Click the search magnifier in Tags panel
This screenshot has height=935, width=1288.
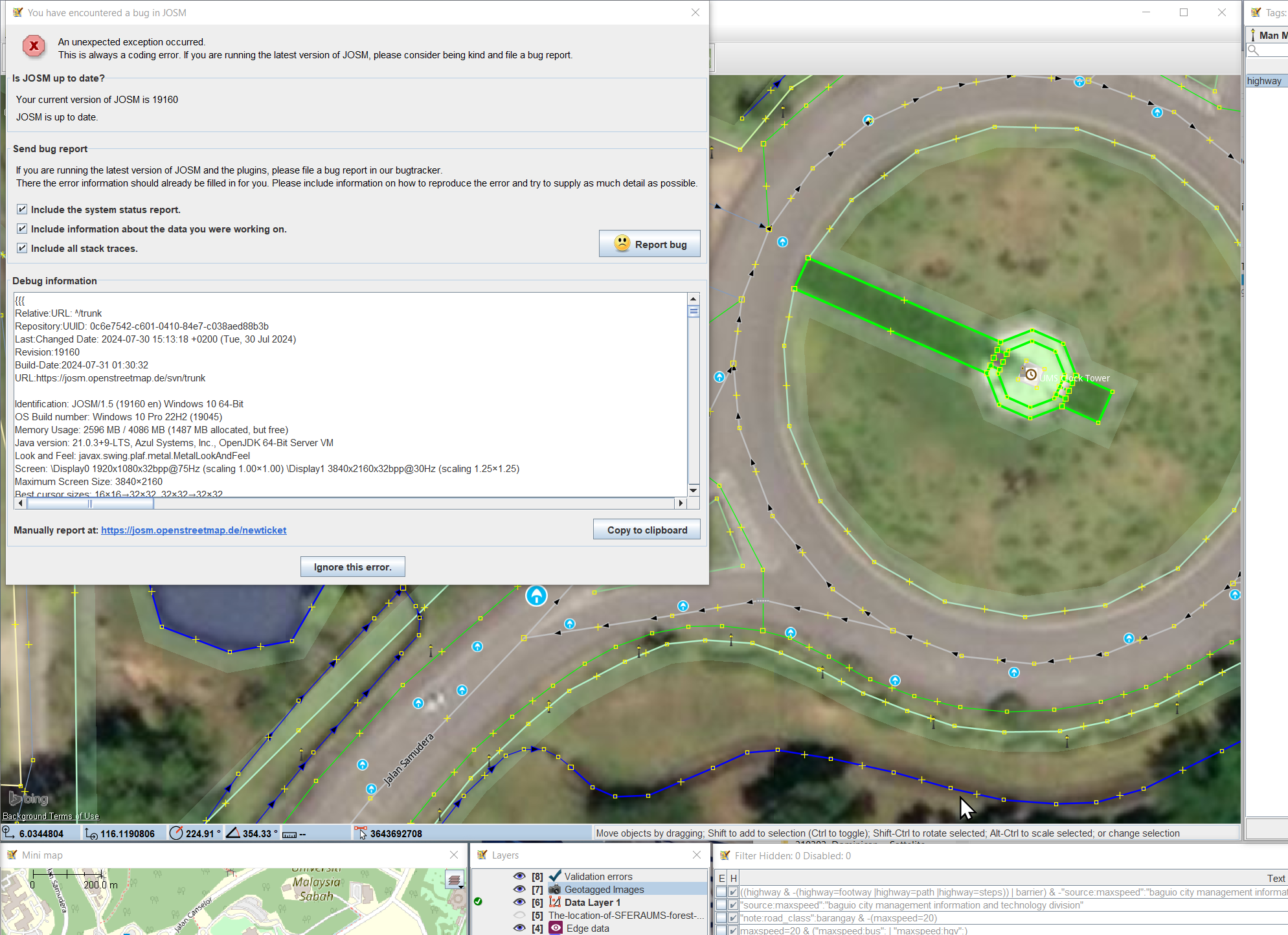(1254, 50)
